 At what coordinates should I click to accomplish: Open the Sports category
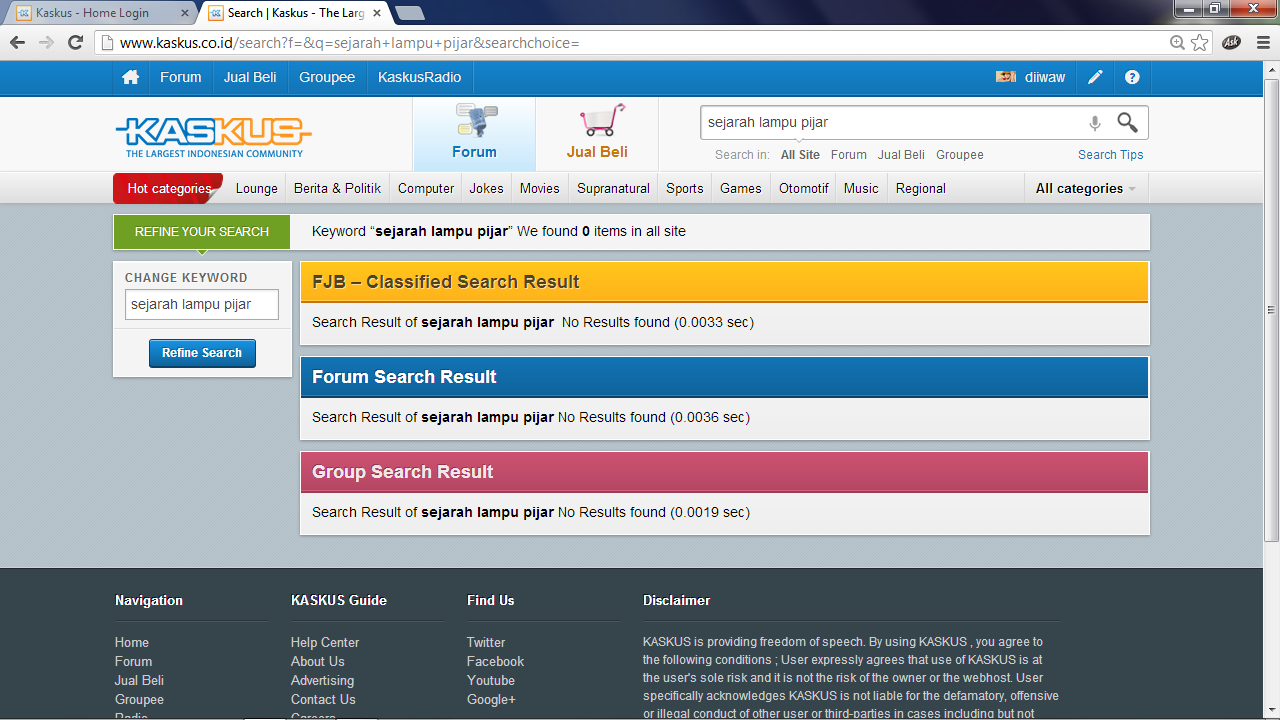[x=685, y=188]
